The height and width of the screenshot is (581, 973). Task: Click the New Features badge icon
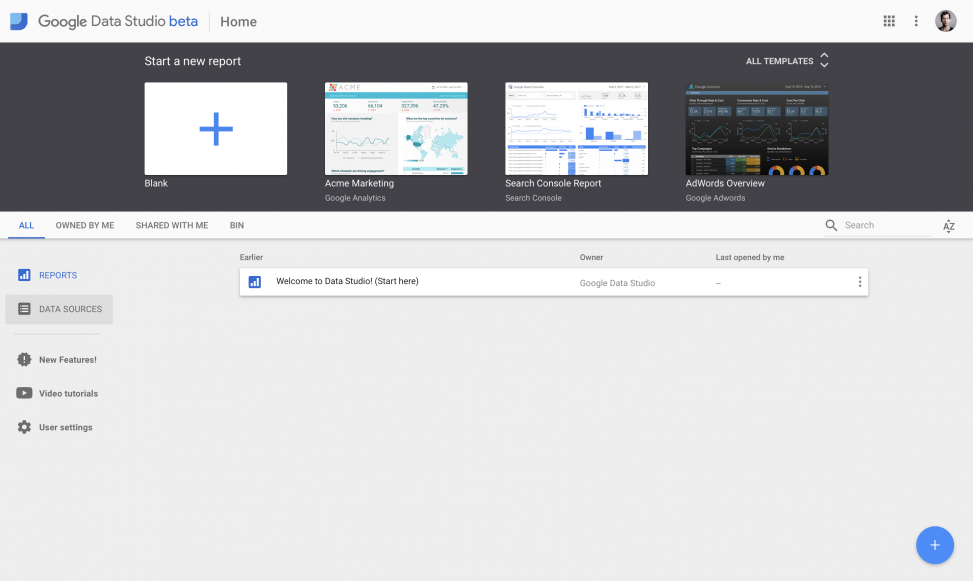[24, 359]
